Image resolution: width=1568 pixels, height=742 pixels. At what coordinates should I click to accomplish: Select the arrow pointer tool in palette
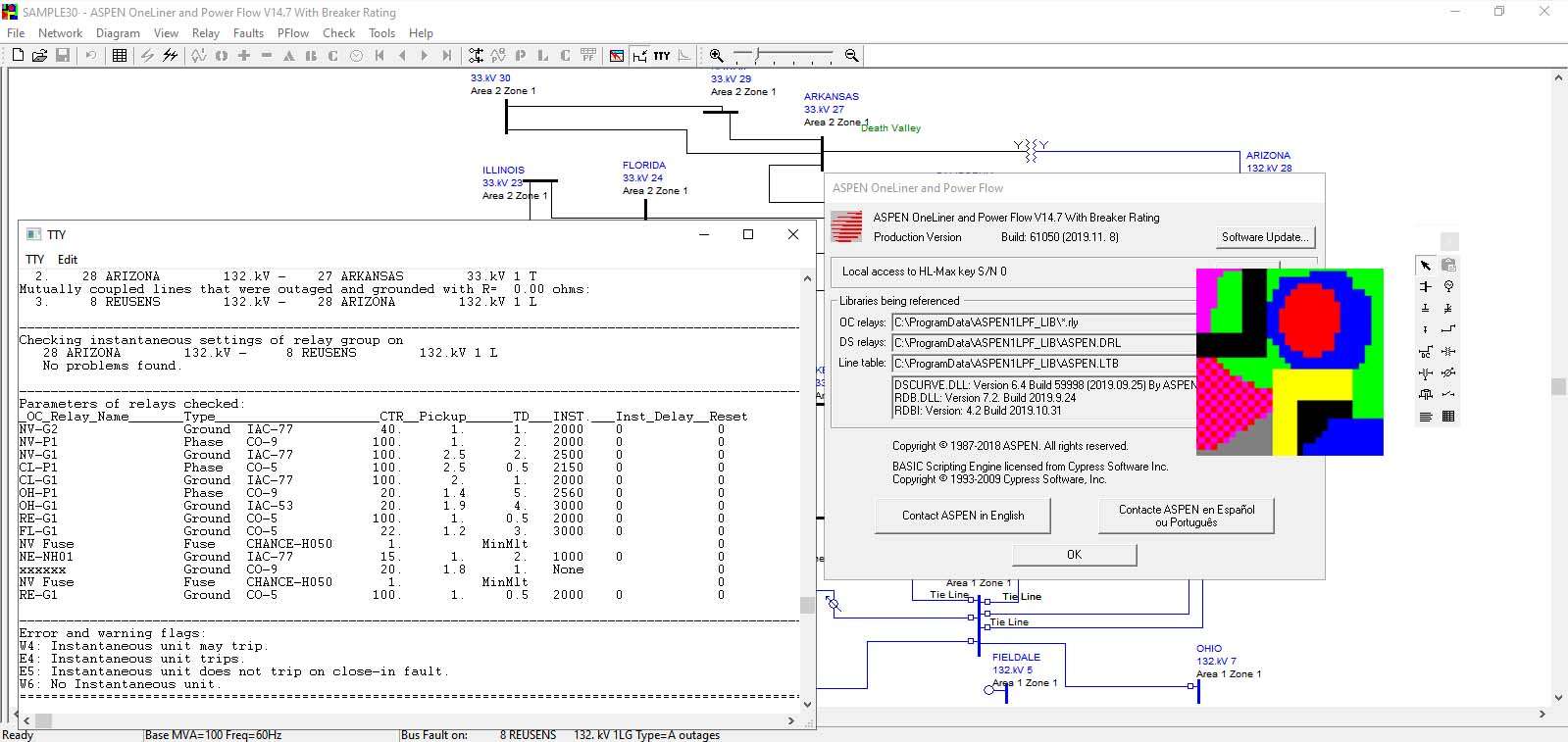(x=1425, y=266)
